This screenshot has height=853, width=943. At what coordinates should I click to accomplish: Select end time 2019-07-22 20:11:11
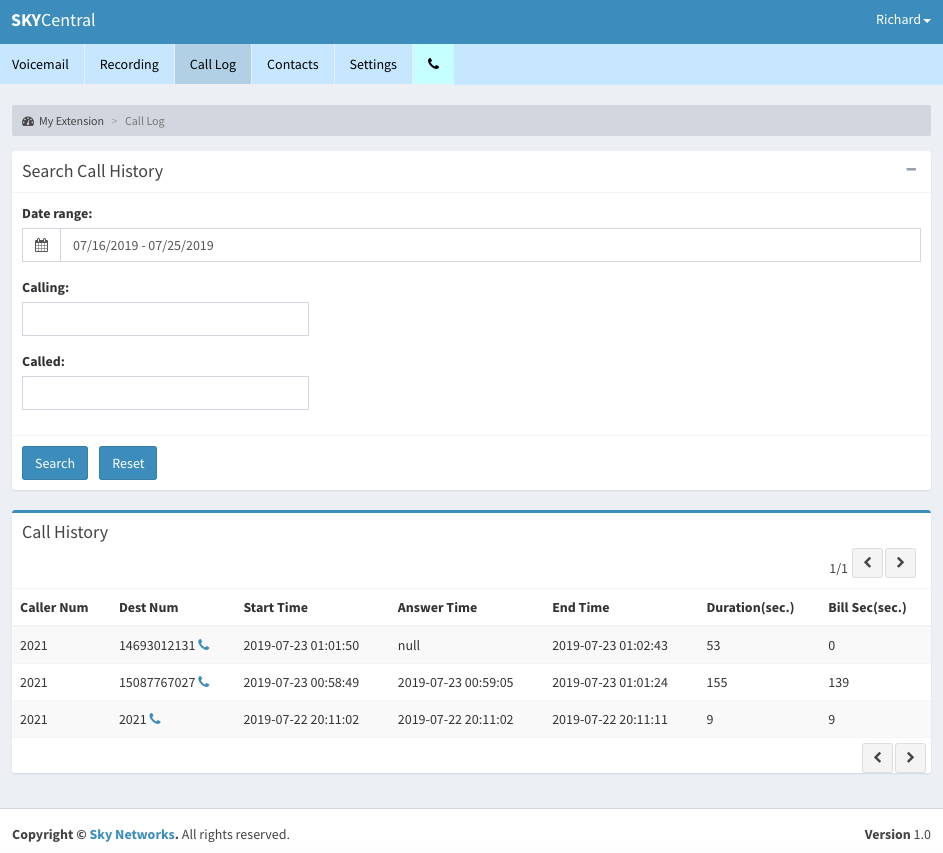(x=610, y=719)
